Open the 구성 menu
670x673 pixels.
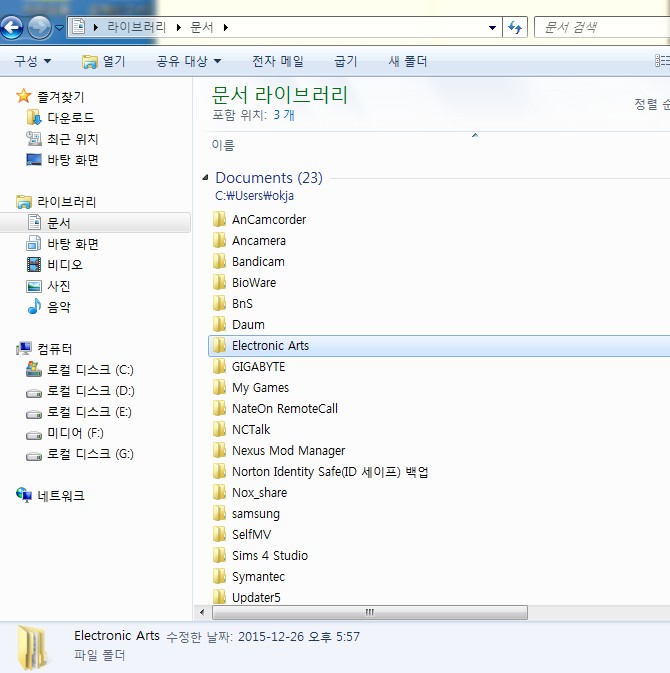pyautogui.click(x=32, y=61)
